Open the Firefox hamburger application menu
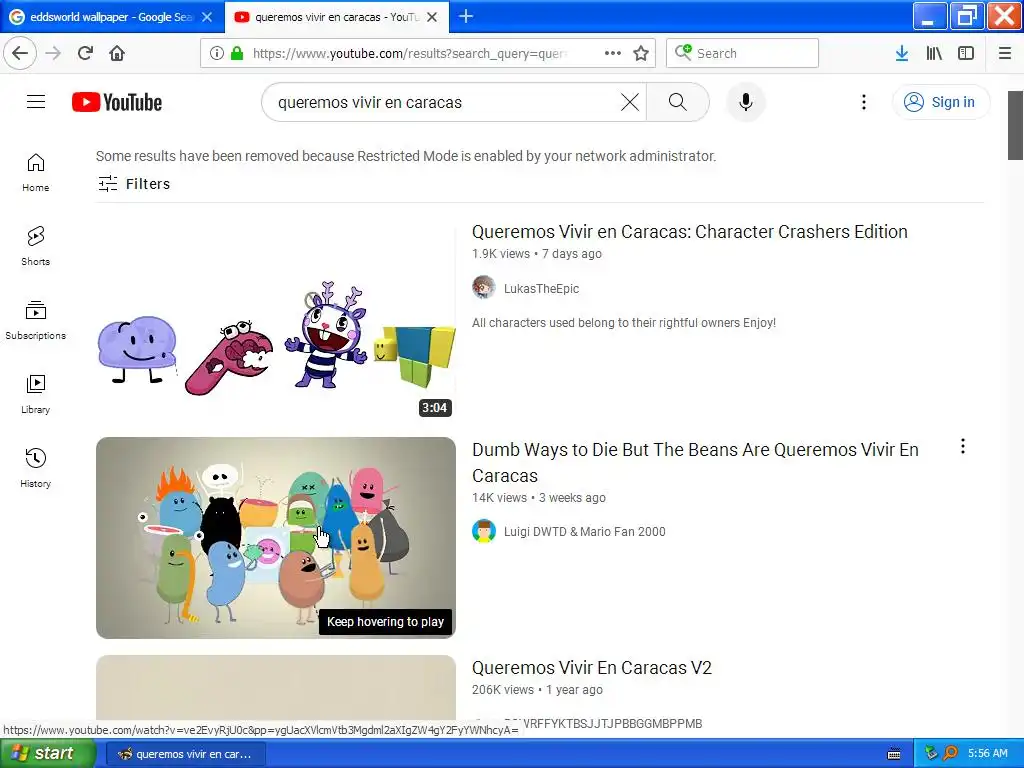Viewport: 1024px width, 768px height. (x=1005, y=53)
